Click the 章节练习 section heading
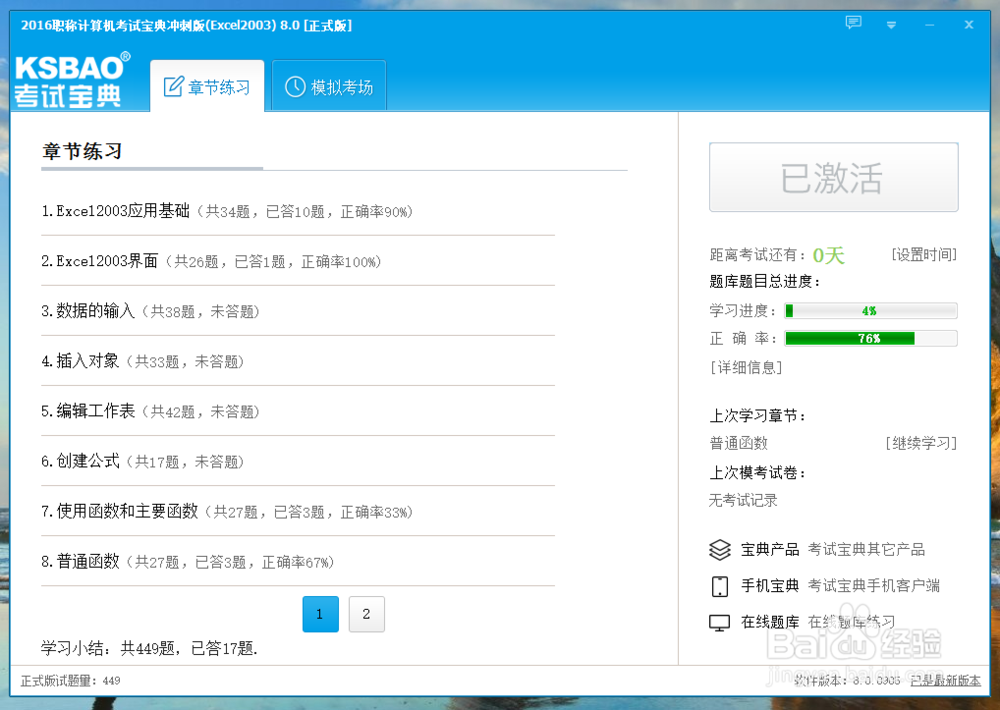 [82, 151]
